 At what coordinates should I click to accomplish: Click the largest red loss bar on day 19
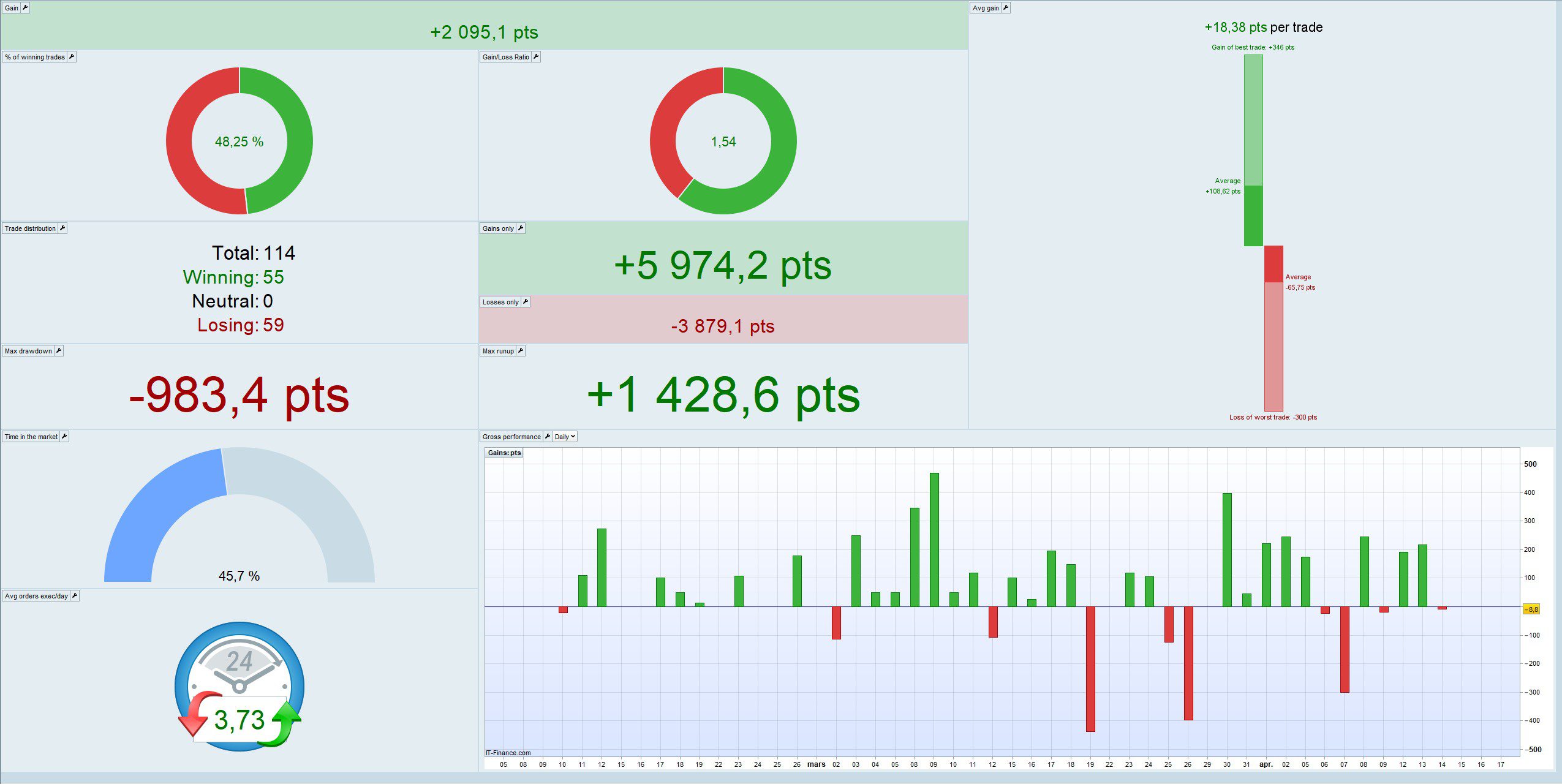(x=1090, y=668)
